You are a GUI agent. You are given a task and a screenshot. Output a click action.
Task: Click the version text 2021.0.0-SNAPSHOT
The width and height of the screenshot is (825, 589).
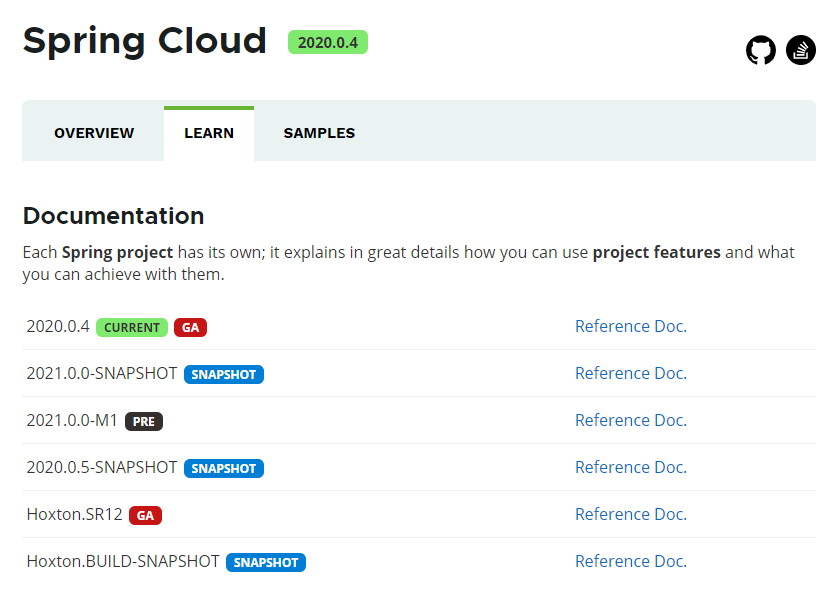coord(102,373)
